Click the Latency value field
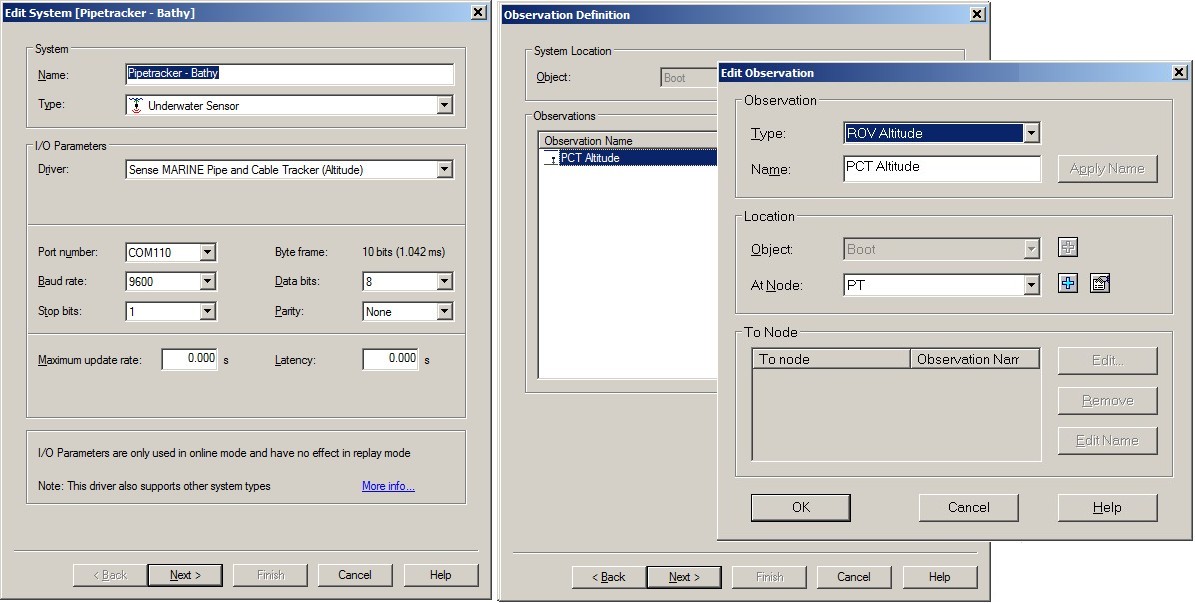The height and width of the screenshot is (603, 1195). click(390, 359)
